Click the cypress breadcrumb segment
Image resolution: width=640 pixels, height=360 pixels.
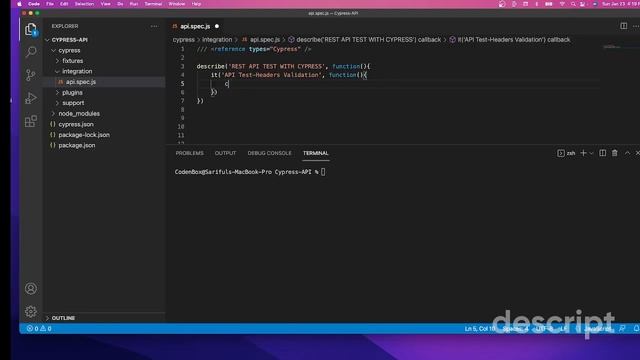tap(184, 40)
